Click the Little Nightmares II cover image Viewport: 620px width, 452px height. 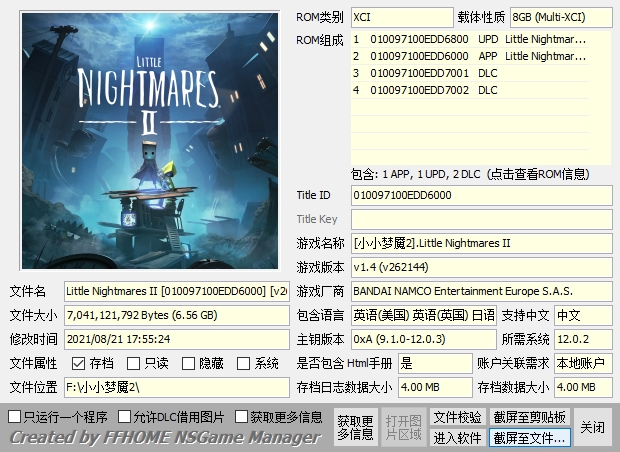point(148,141)
